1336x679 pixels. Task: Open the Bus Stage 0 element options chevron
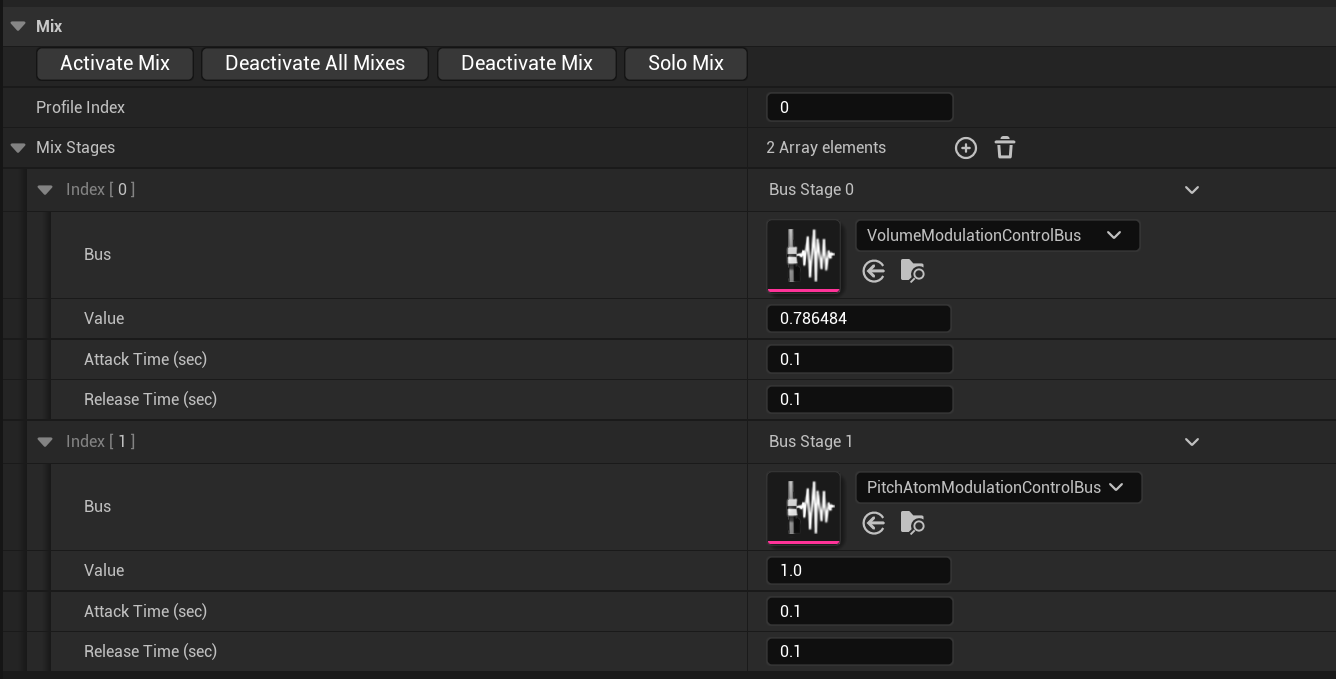coord(1191,190)
